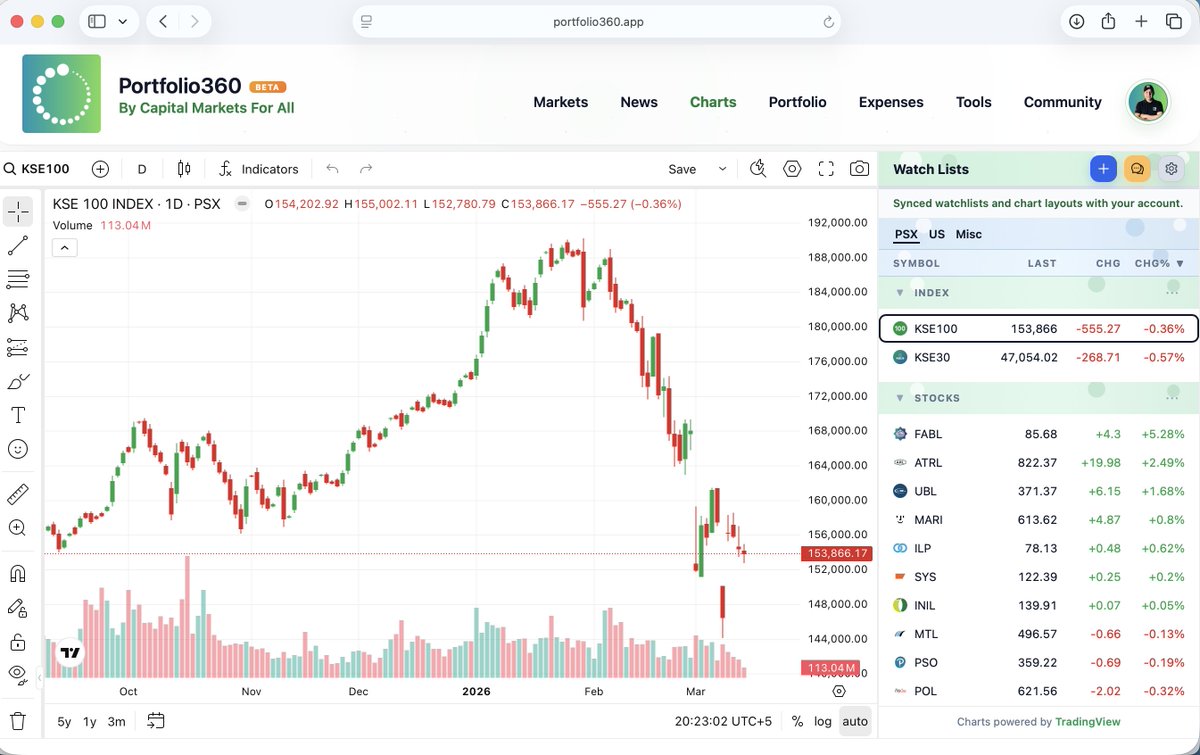Open the forecasting and measurement tools
This screenshot has height=755, width=1200.
click(18, 347)
